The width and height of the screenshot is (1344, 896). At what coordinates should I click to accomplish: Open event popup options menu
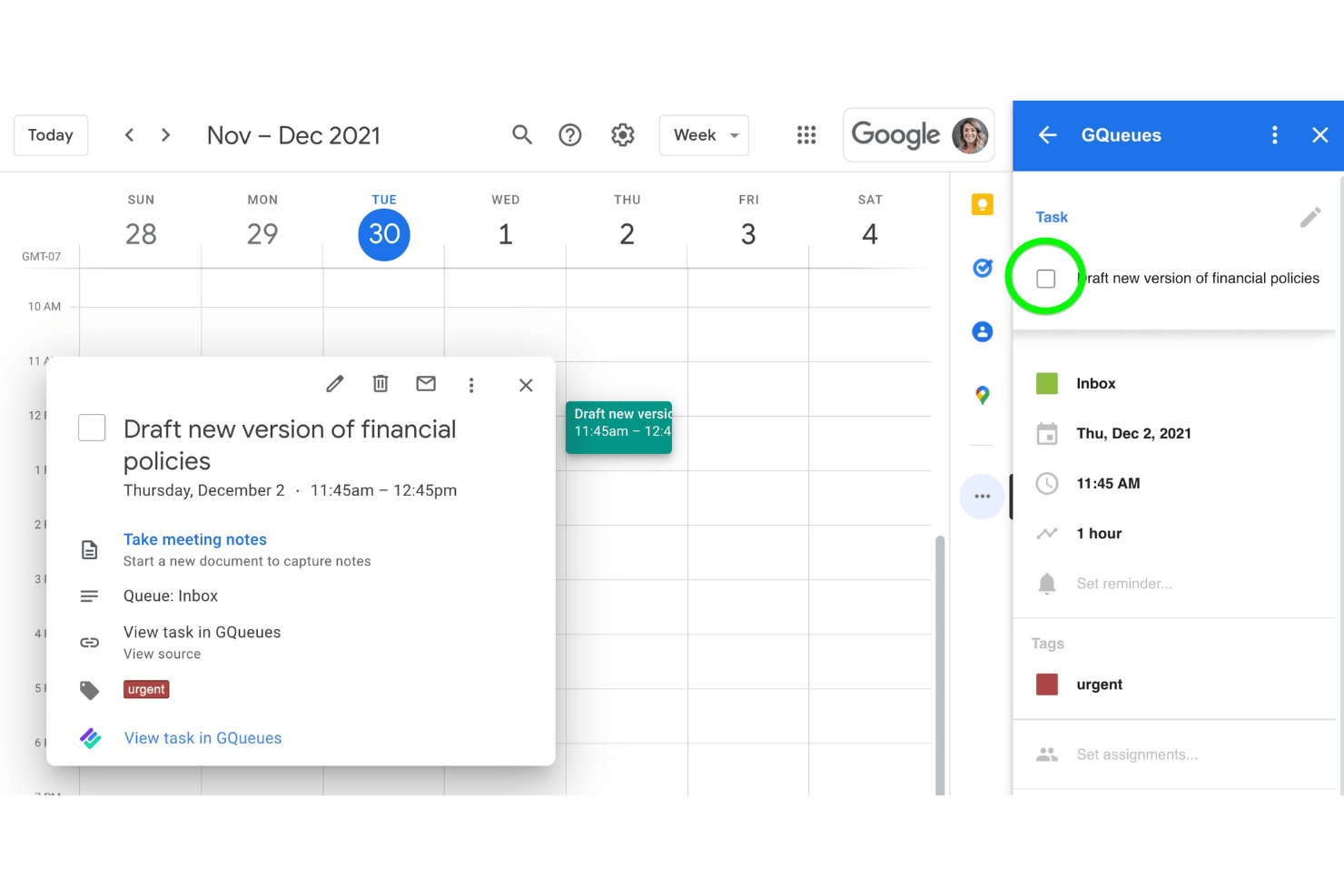(x=471, y=385)
